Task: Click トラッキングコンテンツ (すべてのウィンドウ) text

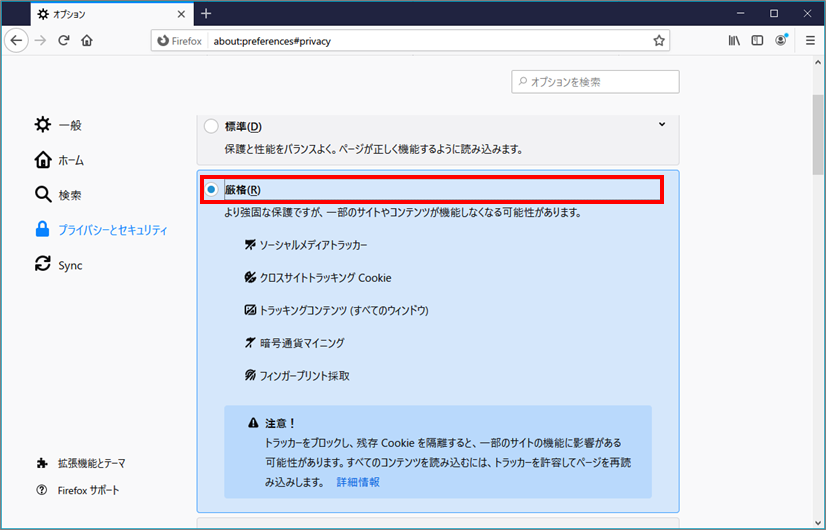Action: click(344, 311)
